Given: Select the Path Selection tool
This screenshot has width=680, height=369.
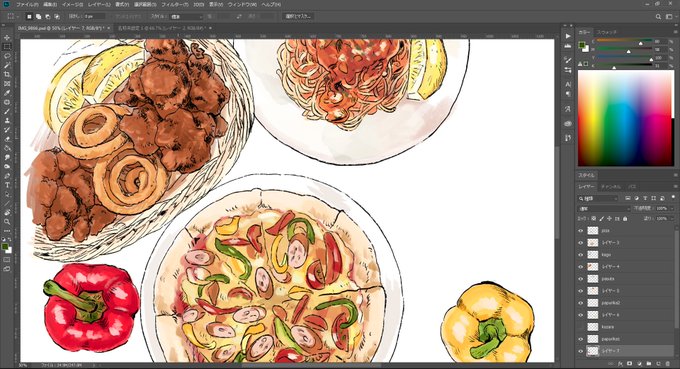Looking at the screenshot, I should pyautogui.click(x=7, y=194).
